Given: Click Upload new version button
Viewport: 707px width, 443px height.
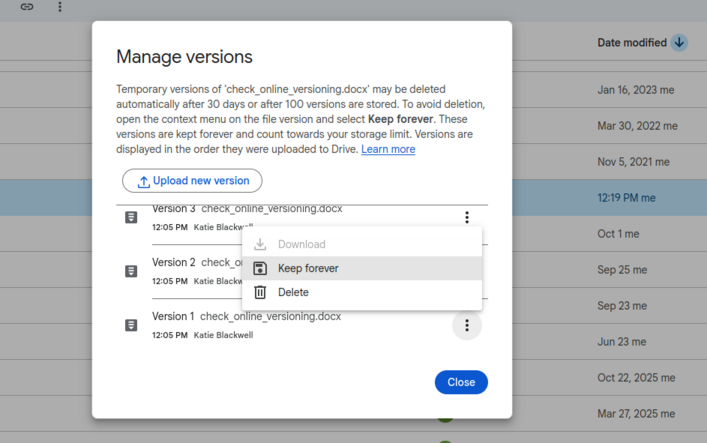Looking at the screenshot, I should coord(192,181).
